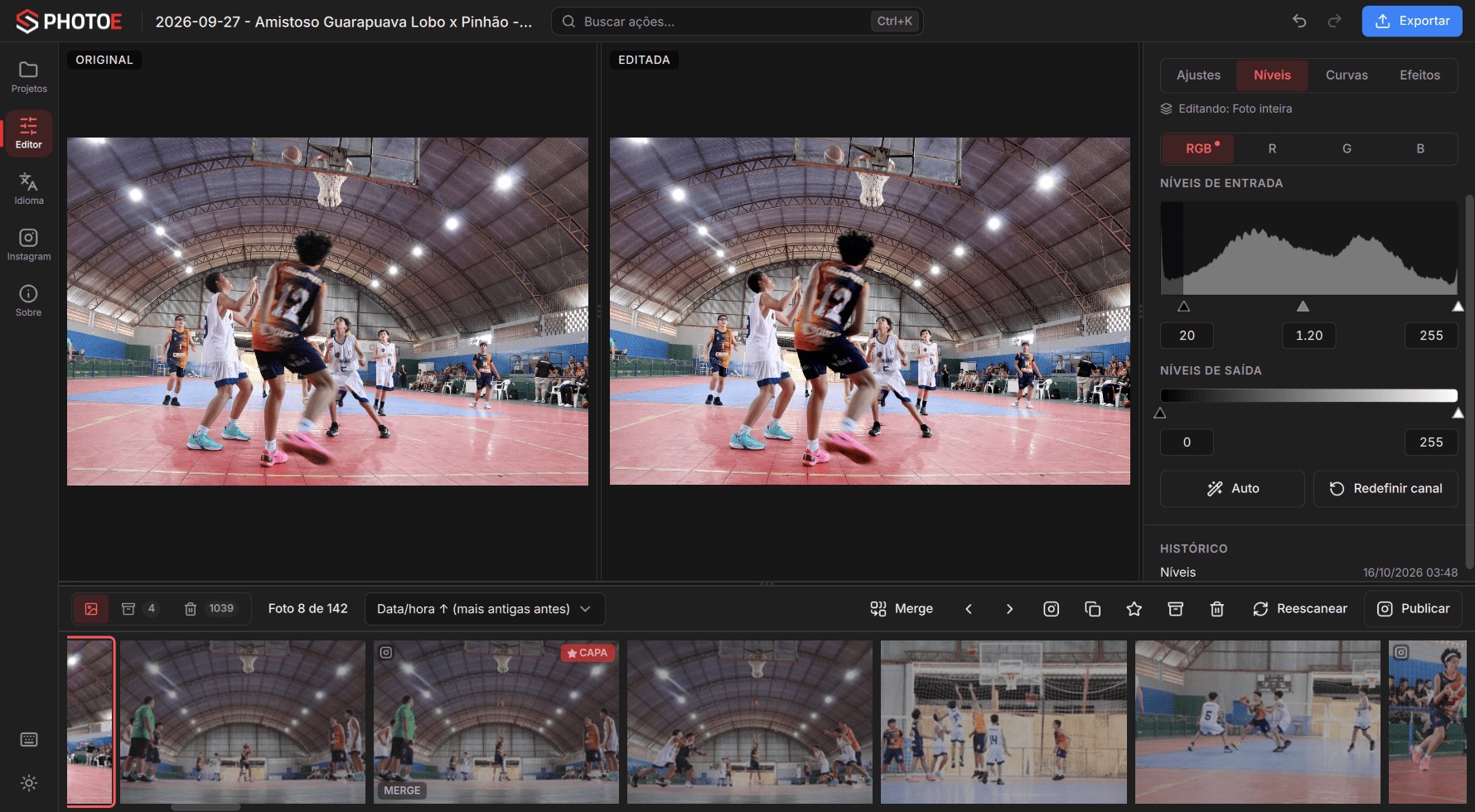Undo the last action

point(1299,21)
